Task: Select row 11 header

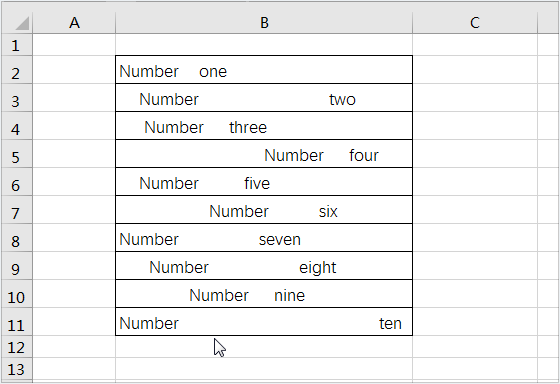Action: coord(17,321)
